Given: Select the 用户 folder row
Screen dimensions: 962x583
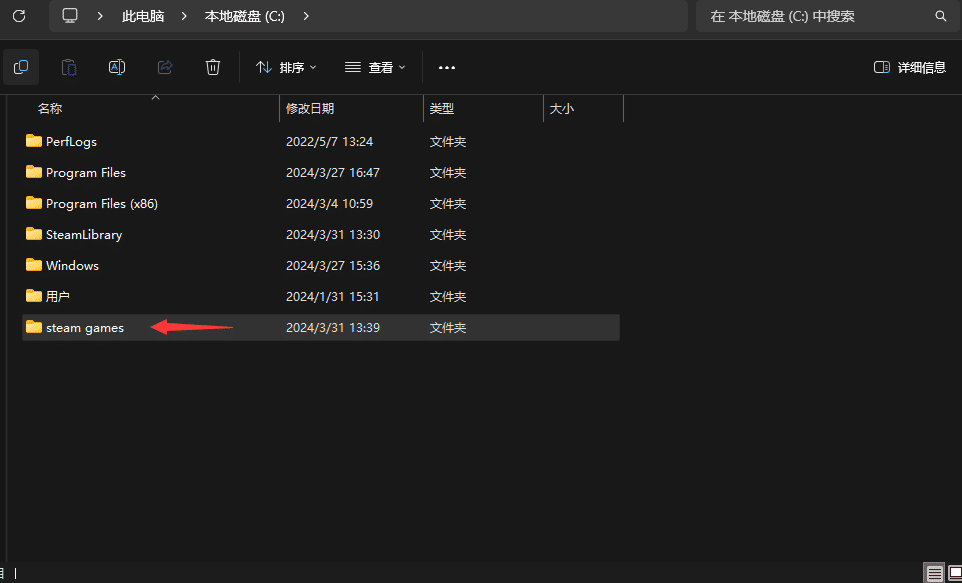Looking at the screenshot, I should [321, 296].
